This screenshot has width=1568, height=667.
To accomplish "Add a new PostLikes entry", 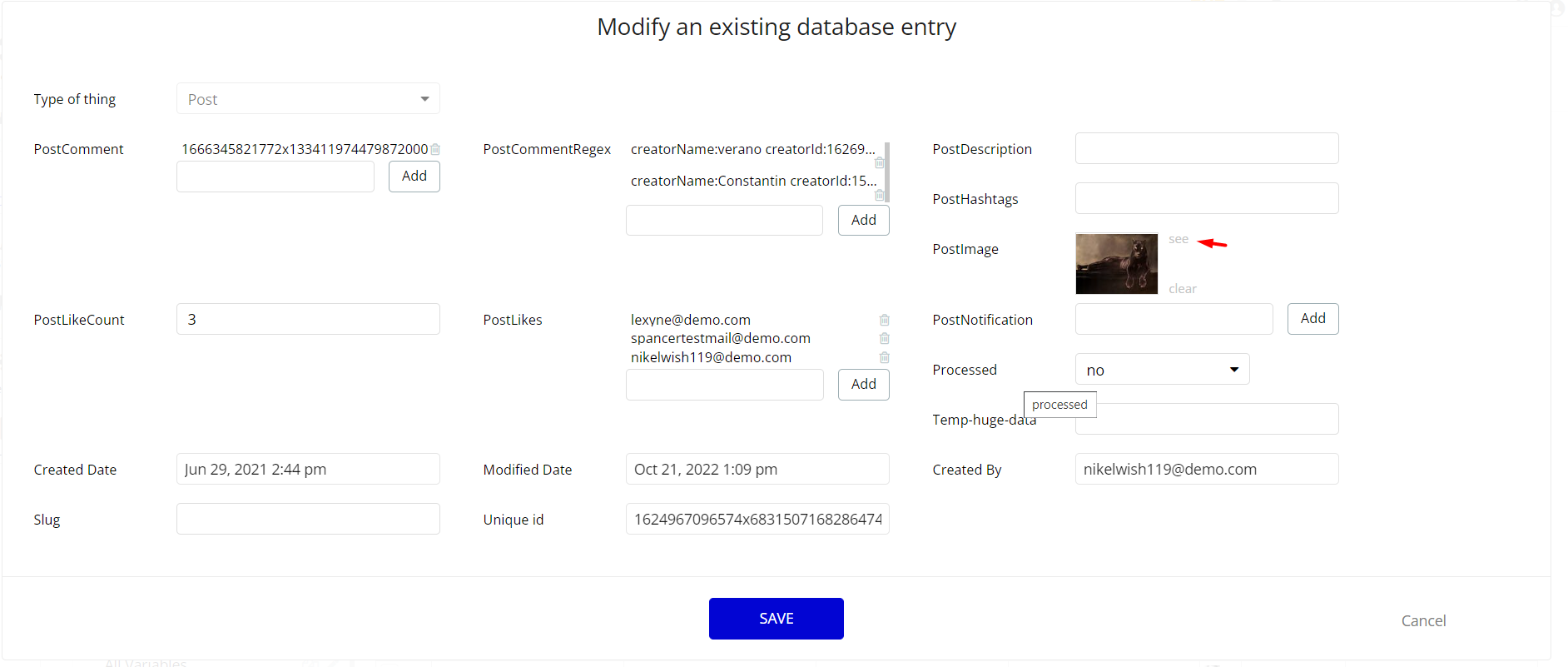I will pyautogui.click(x=863, y=384).
